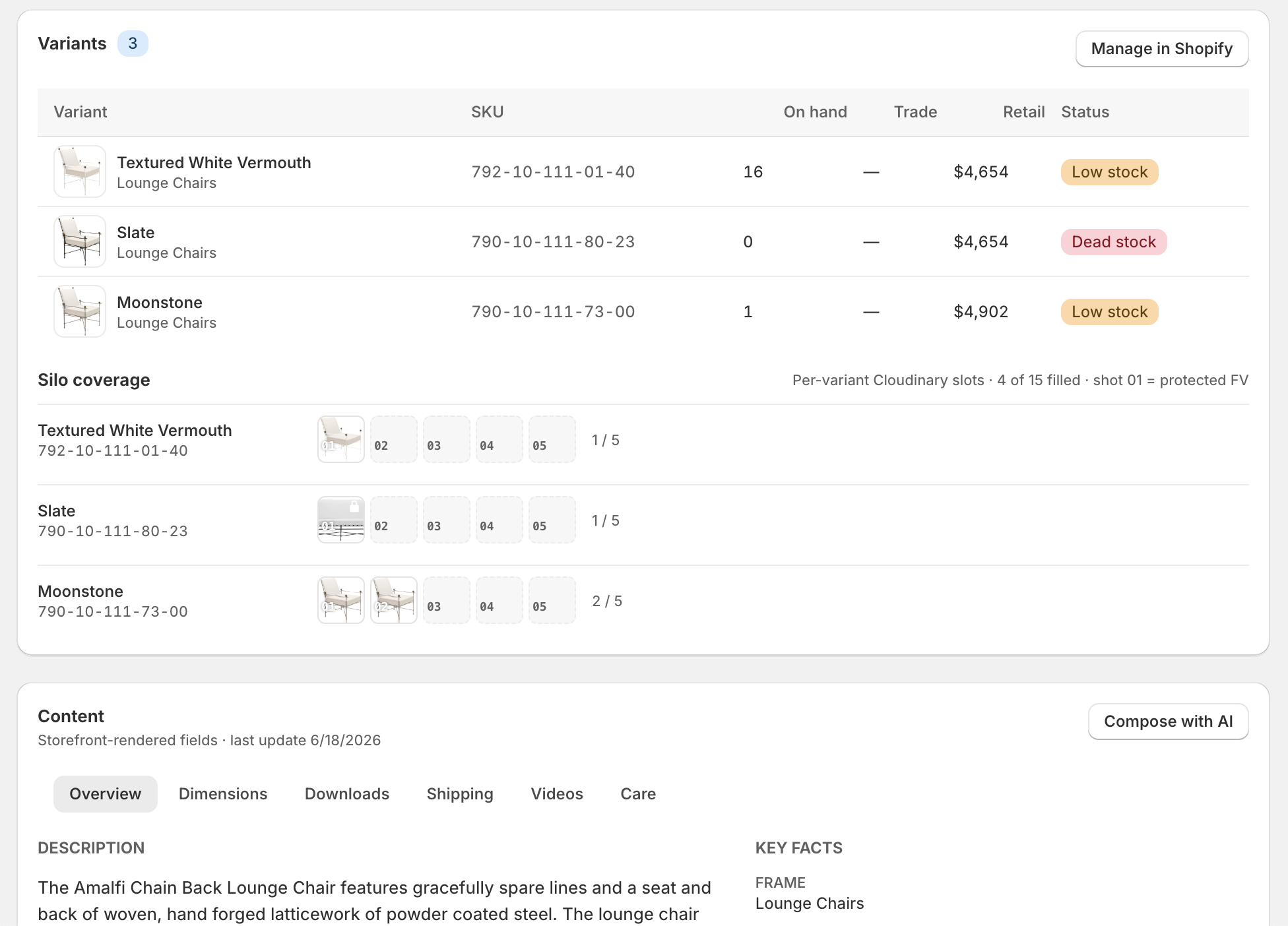Click SKU 790-10-111-80-23 in variants table
The width and height of the screenshot is (1288, 926).
[x=553, y=242]
